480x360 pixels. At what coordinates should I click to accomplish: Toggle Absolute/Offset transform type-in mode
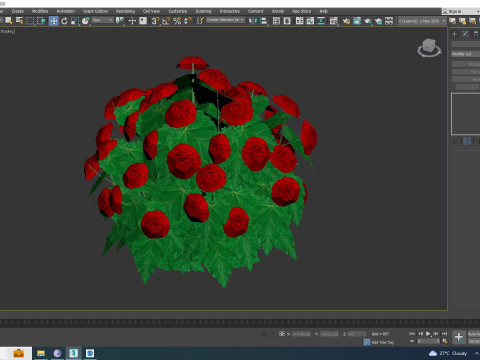tap(282, 334)
